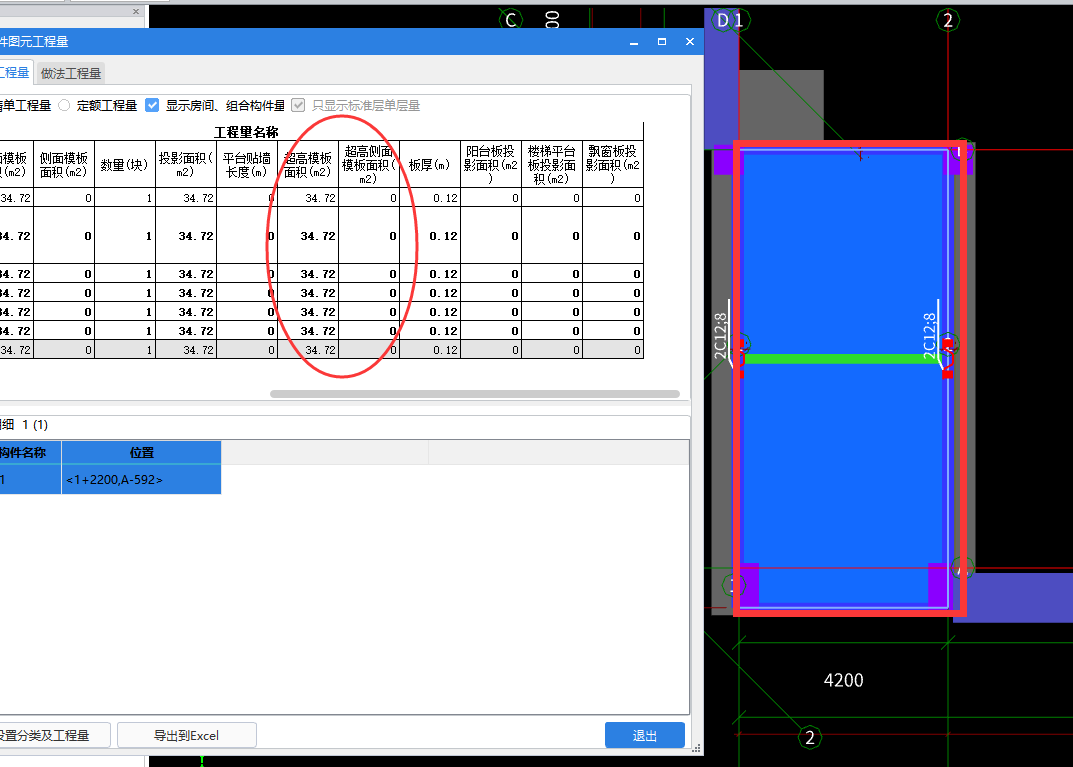Click the table's horizontal scrollbar
The image size is (1073, 767).
click(x=474, y=394)
